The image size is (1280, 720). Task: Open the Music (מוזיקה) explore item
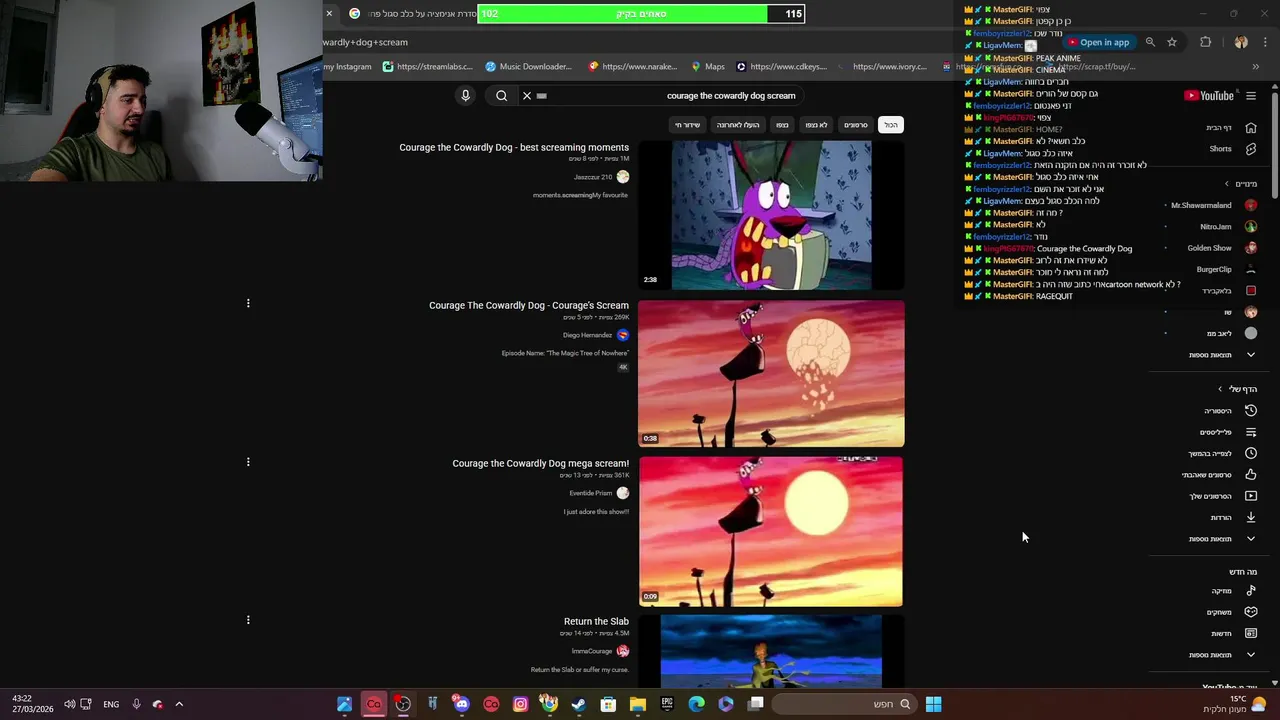[x=1232, y=591]
